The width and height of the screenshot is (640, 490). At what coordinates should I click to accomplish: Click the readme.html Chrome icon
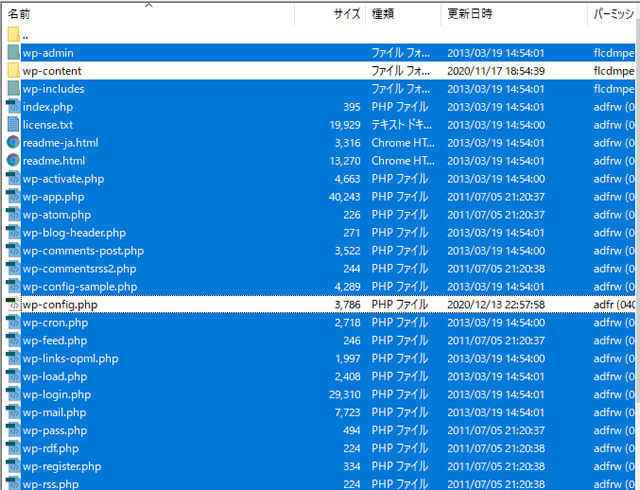[x=13, y=160]
